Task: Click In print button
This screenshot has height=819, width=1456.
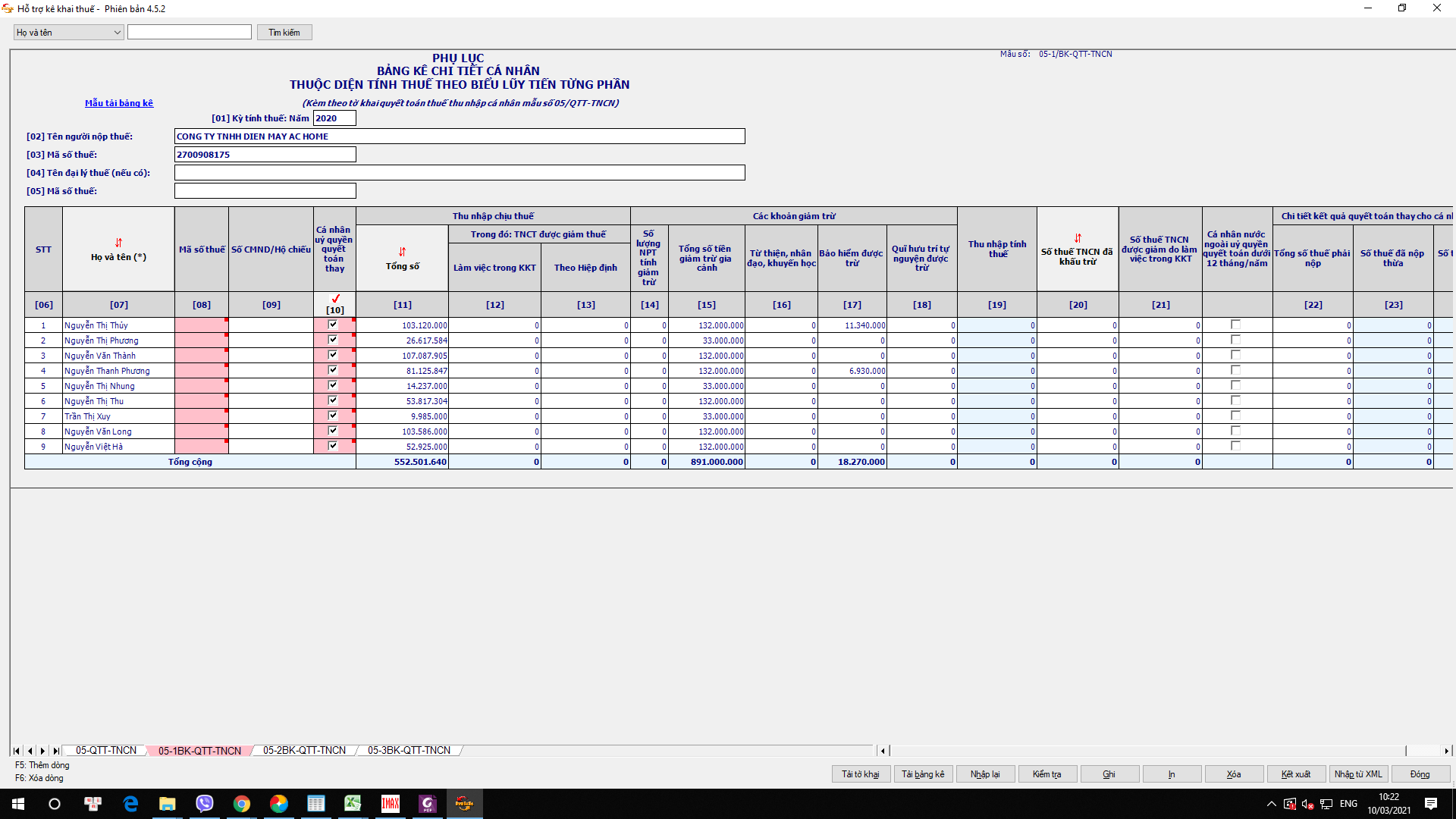Action: [1172, 774]
